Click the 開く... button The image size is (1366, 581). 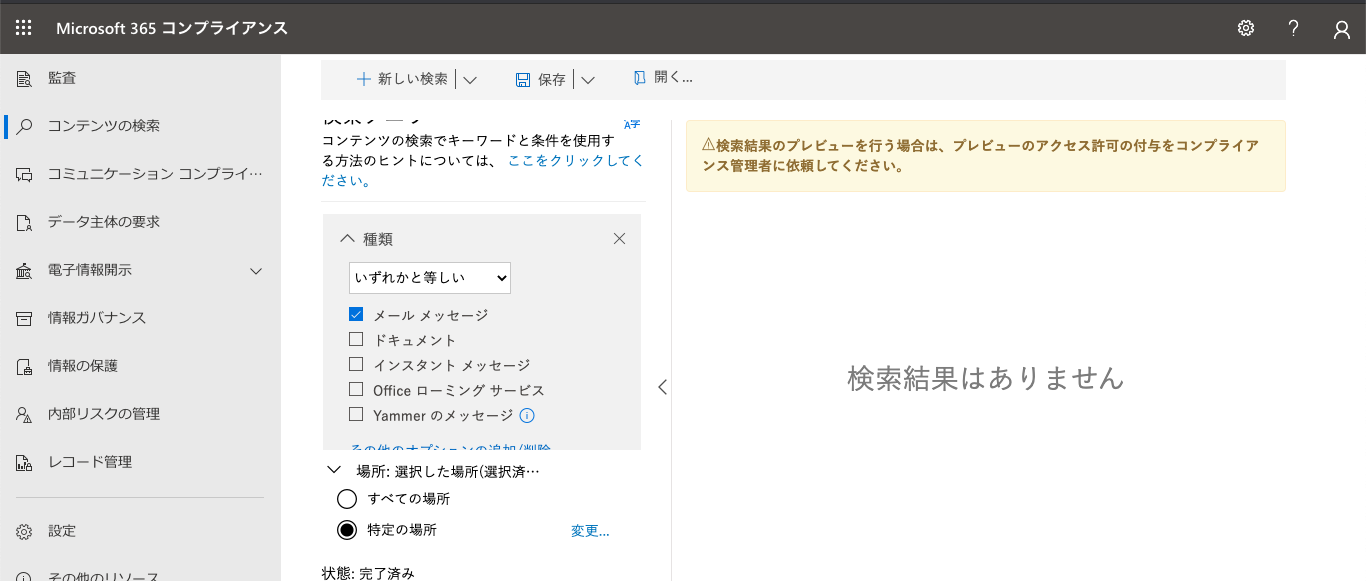point(663,77)
